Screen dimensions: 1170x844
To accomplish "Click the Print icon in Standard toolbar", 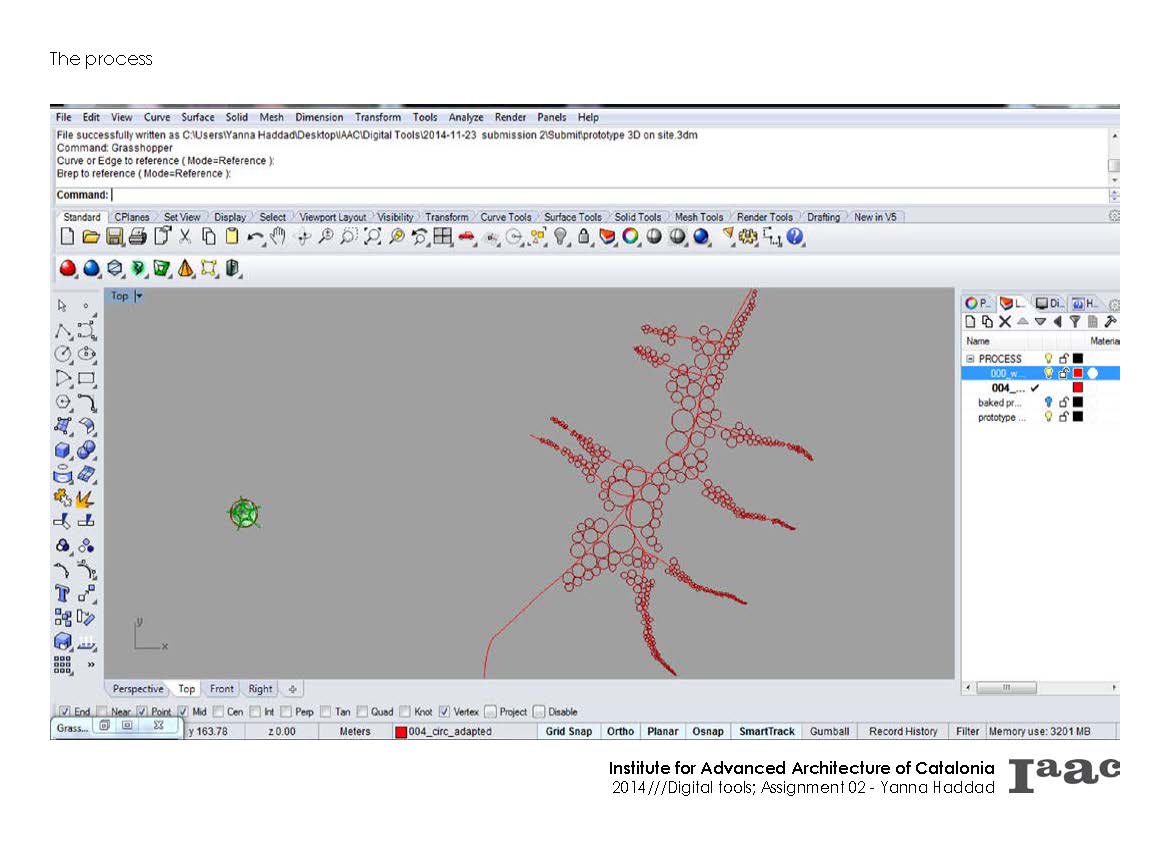I will pos(137,237).
